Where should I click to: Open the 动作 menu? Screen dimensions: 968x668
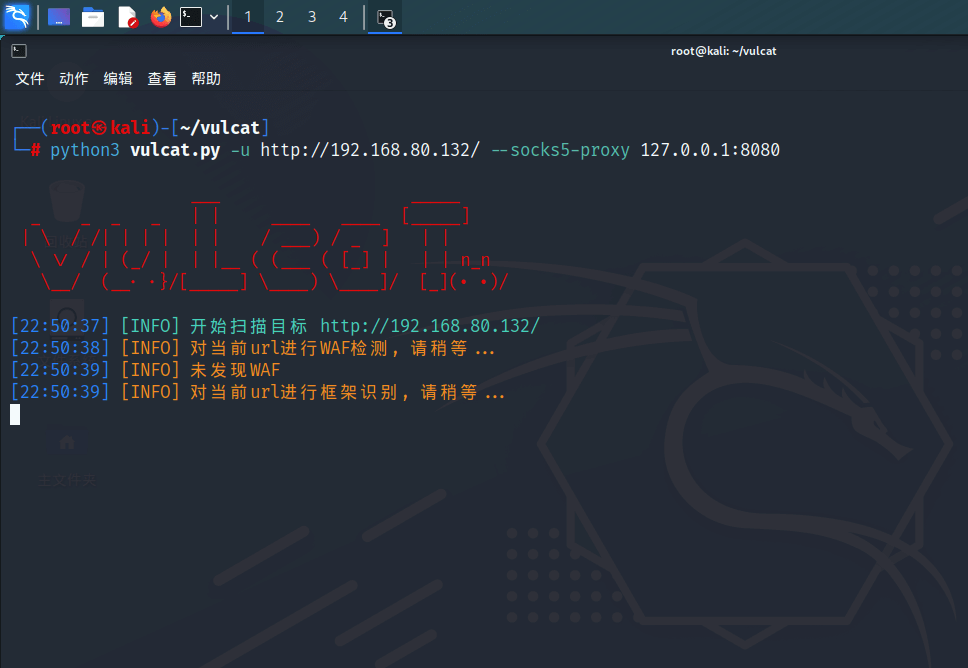(x=73, y=78)
